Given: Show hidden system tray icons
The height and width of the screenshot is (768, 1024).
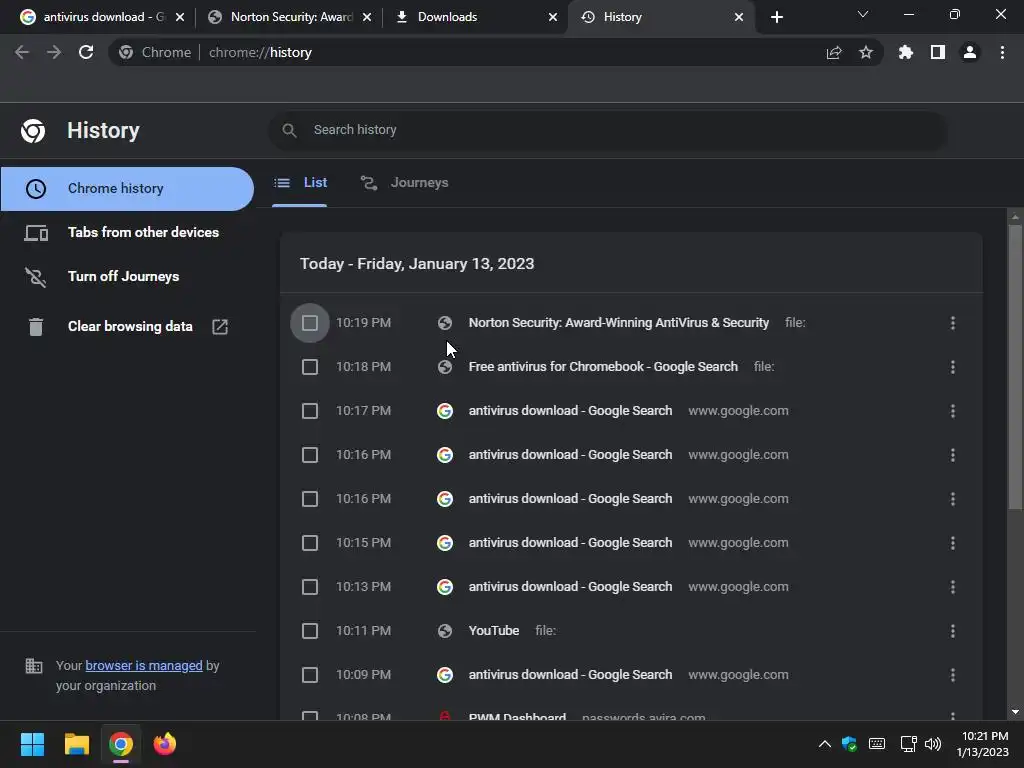Looking at the screenshot, I should (x=825, y=744).
